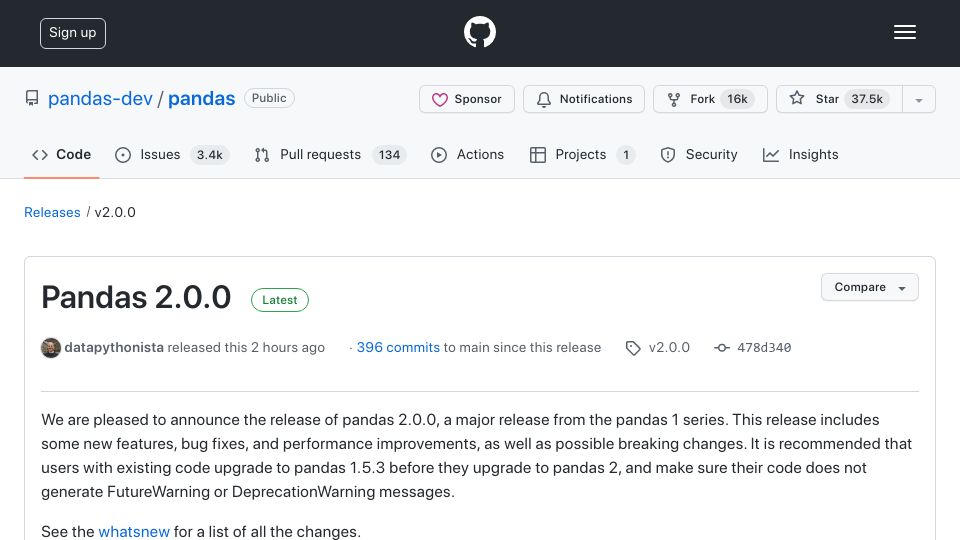Expand the star lists dropdown arrow
This screenshot has height=540, width=960.
click(919, 100)
